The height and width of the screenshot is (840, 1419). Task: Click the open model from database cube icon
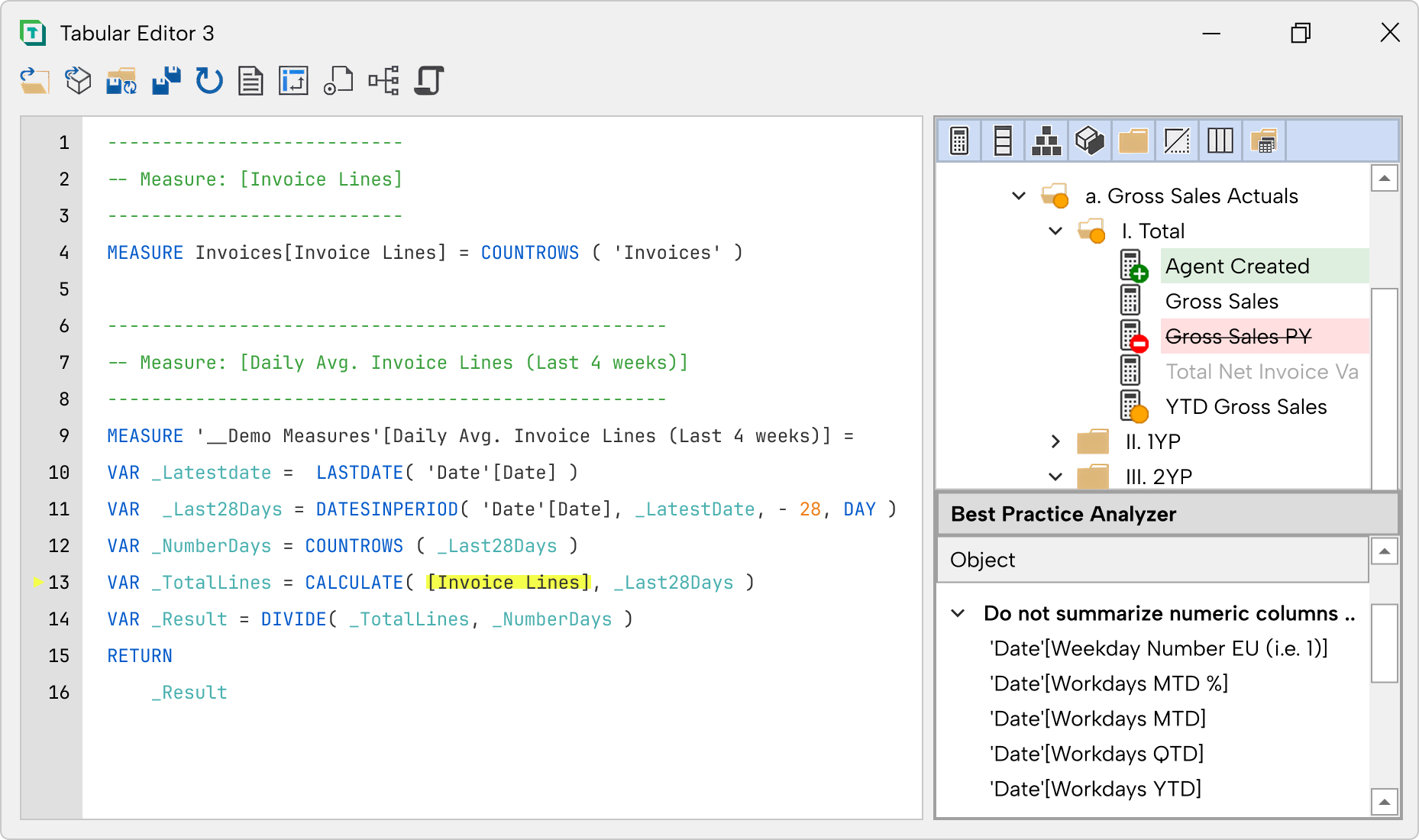tap(78, 80)
